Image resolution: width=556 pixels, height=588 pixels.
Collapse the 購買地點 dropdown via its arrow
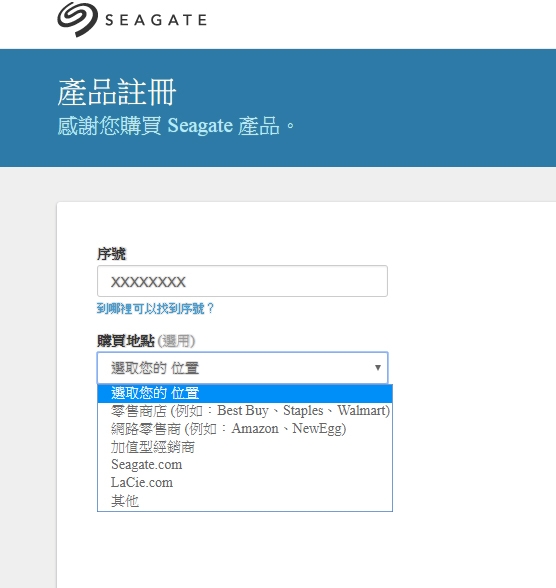(x=378, y=368)
